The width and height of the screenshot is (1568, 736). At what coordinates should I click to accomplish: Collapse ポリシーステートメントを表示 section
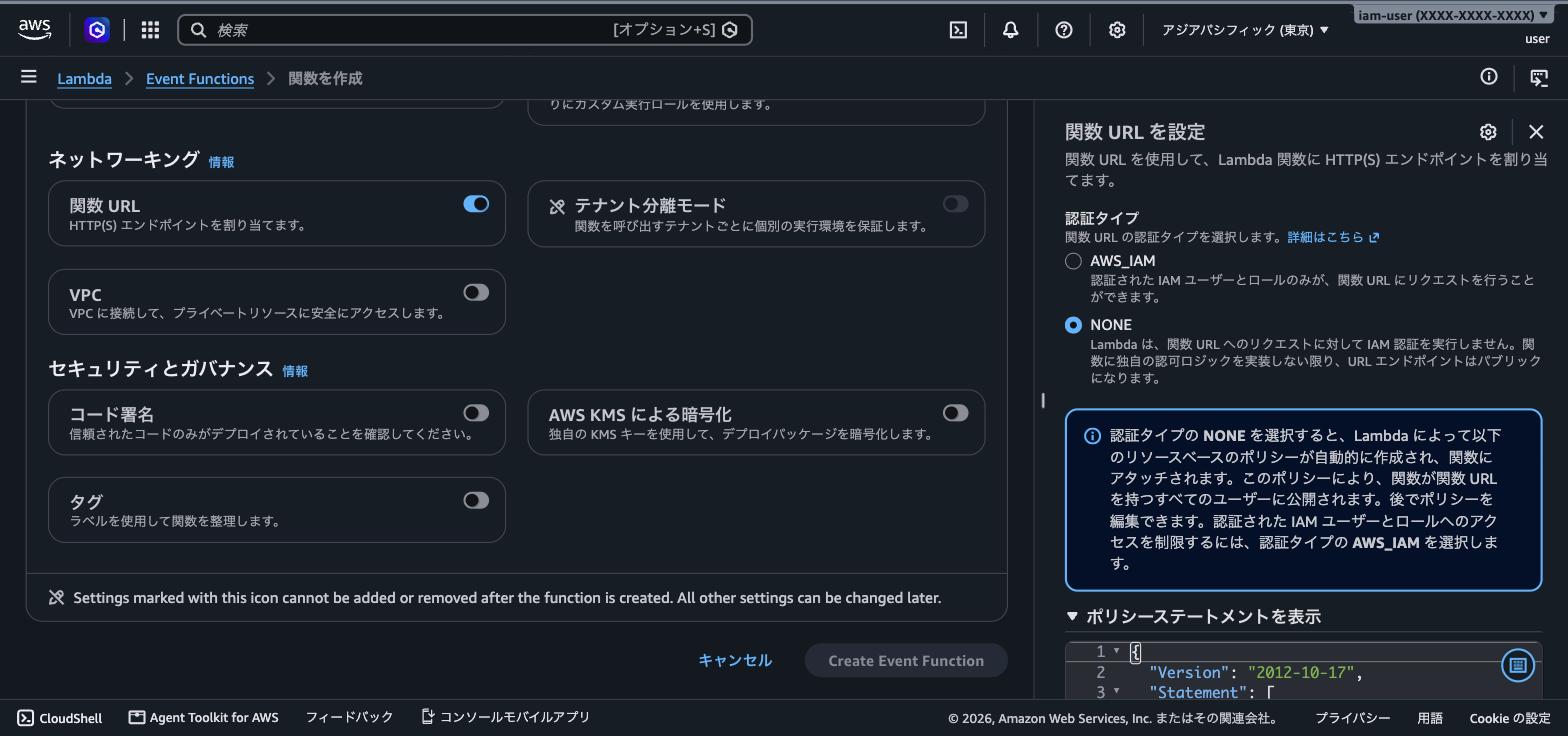pyautogui.click(x=1194, y=617)
